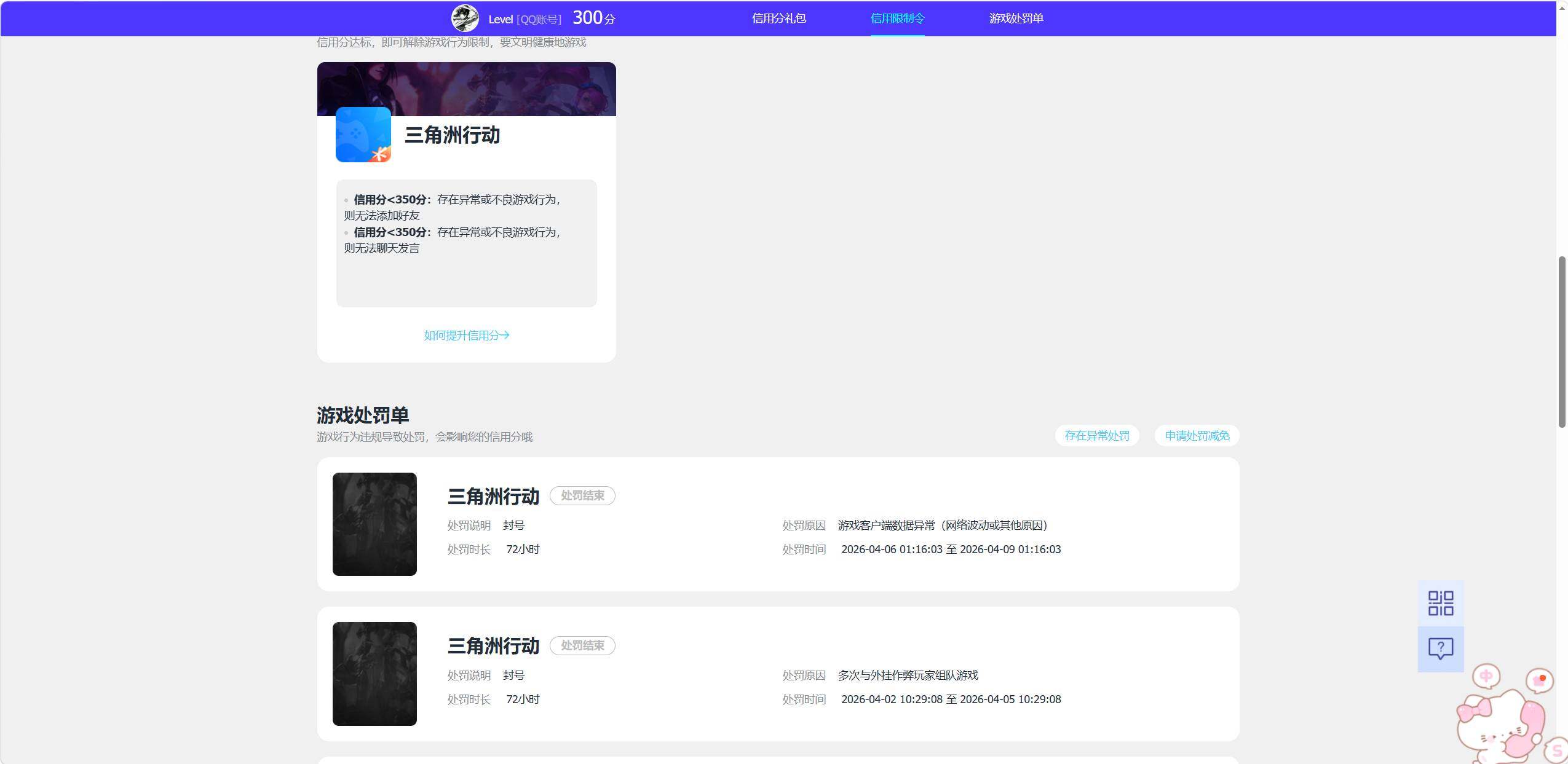Click the page vertical scrollbar thumb

tap(1562, 341)
